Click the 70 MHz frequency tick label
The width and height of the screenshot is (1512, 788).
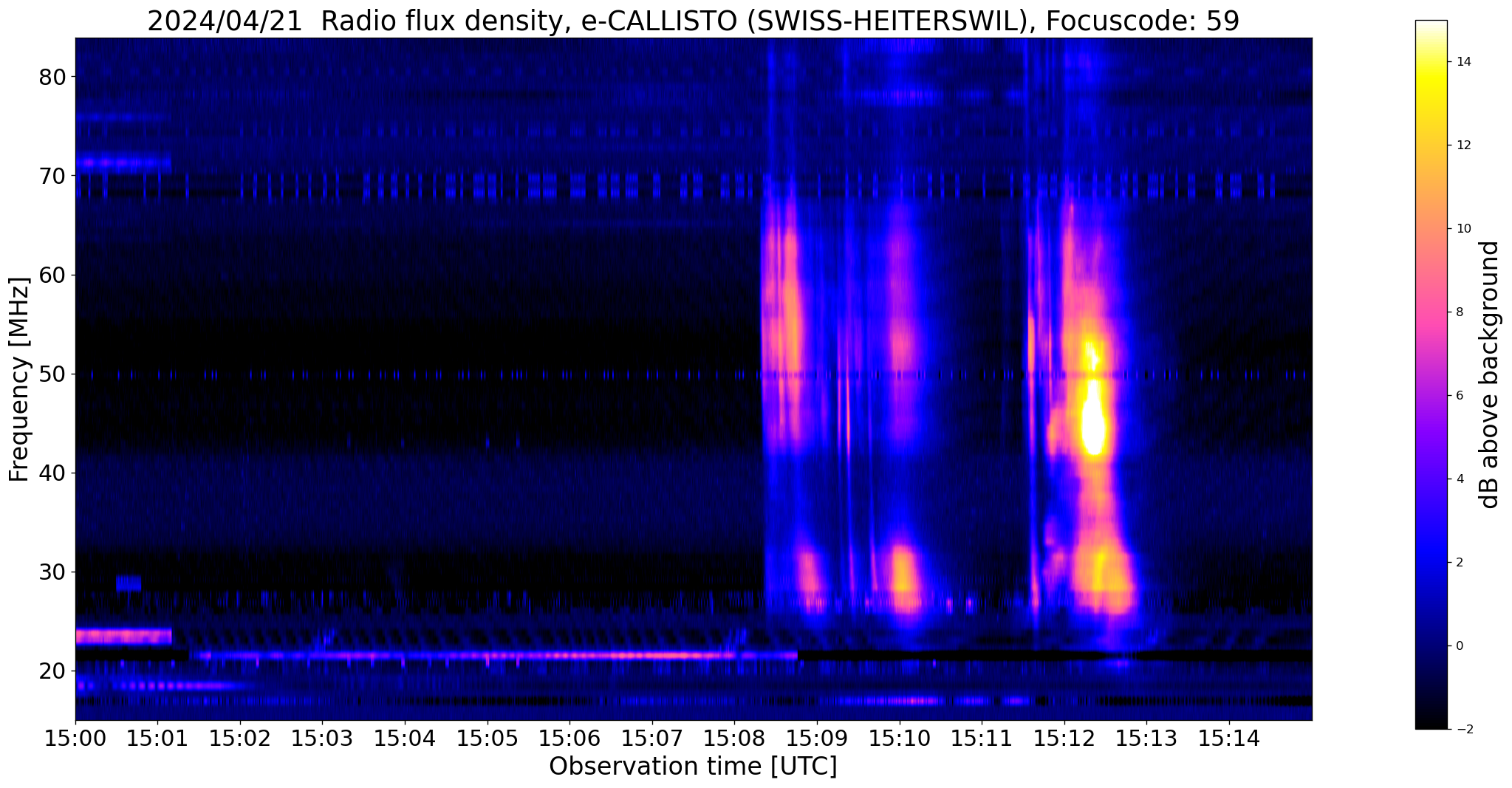[51, 176]
